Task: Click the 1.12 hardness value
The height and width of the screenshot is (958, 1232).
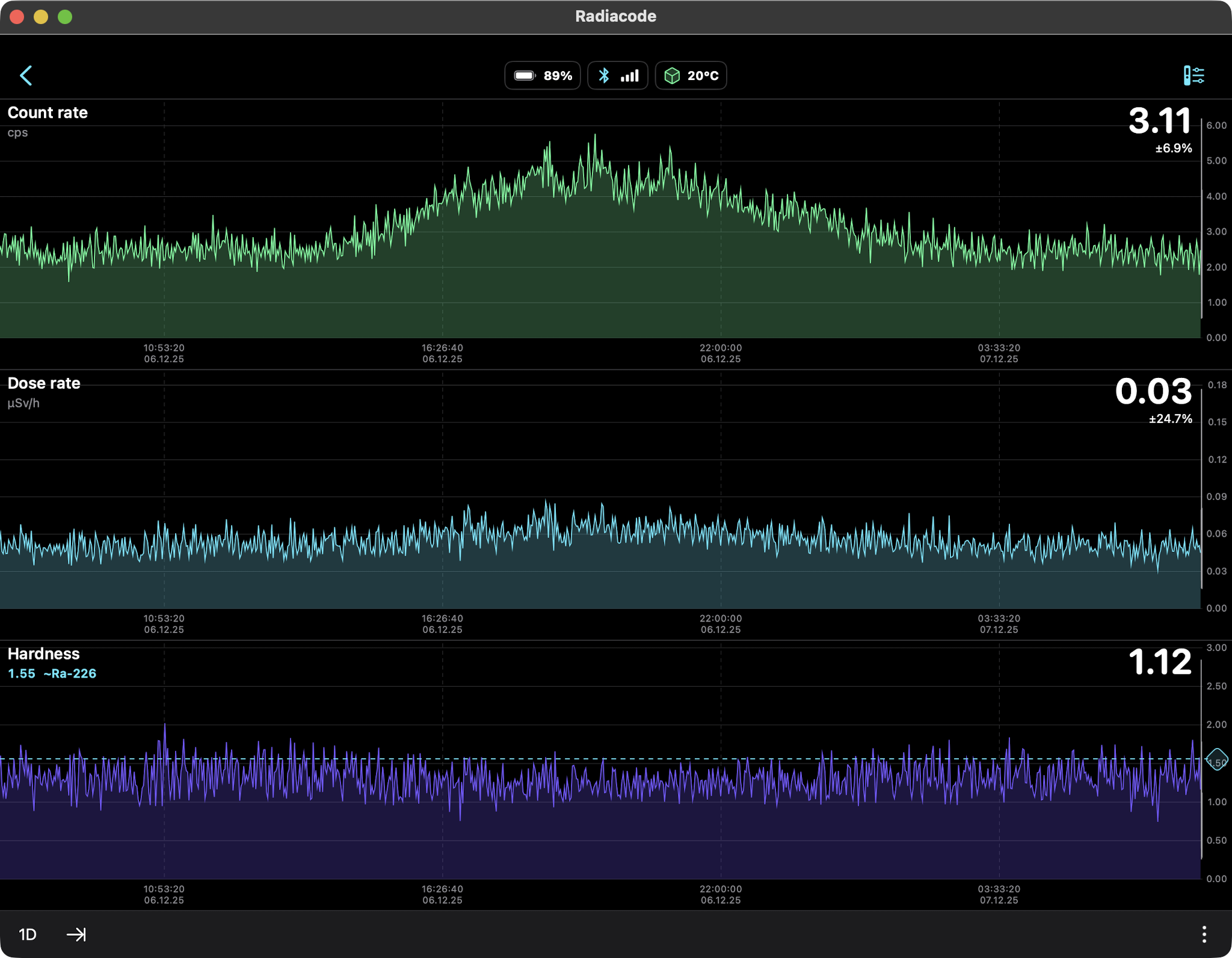Action: tap(1159, 662)
